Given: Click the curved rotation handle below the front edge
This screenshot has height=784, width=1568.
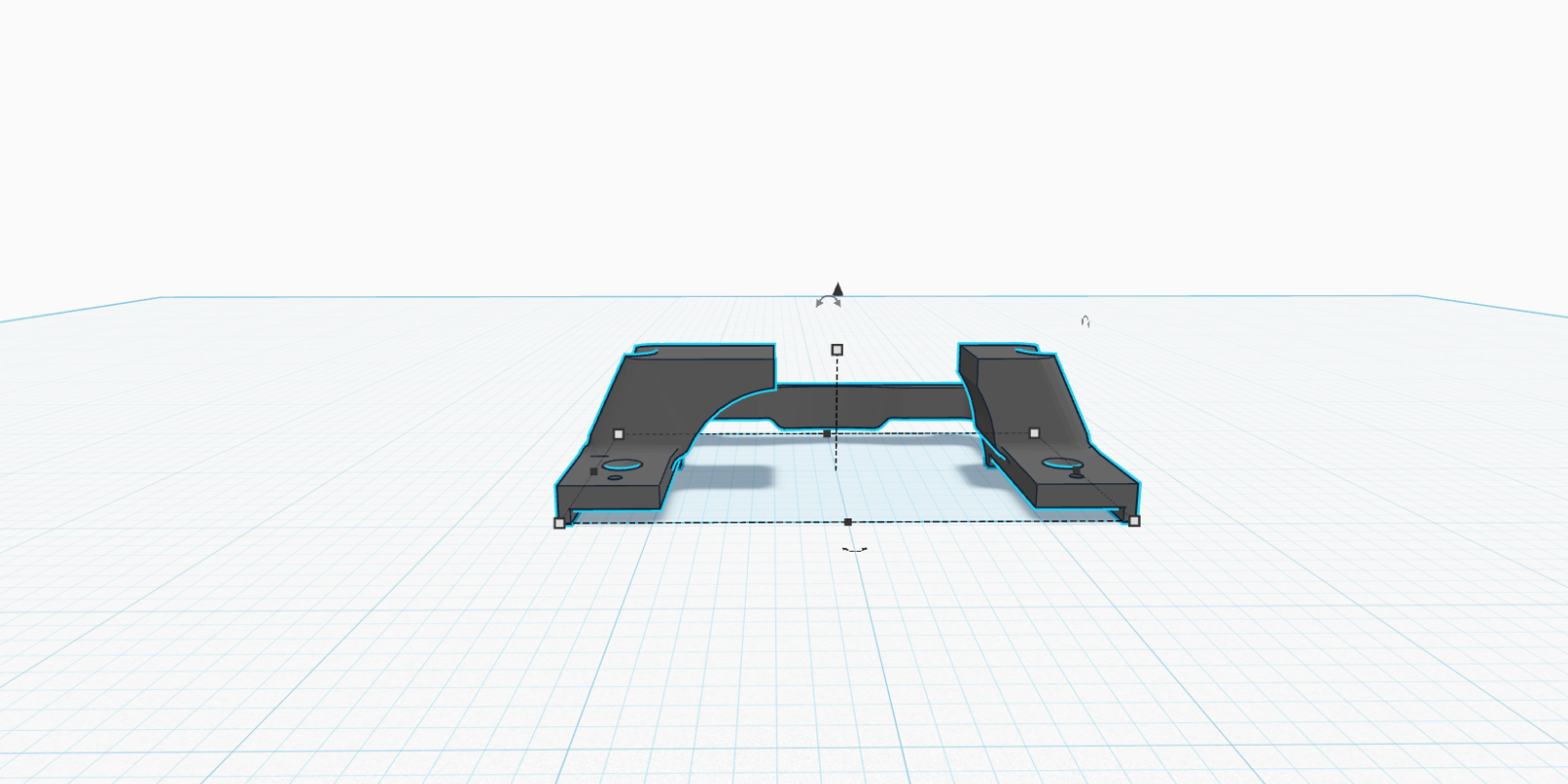Looking at the screenshot, I should 855,550.
